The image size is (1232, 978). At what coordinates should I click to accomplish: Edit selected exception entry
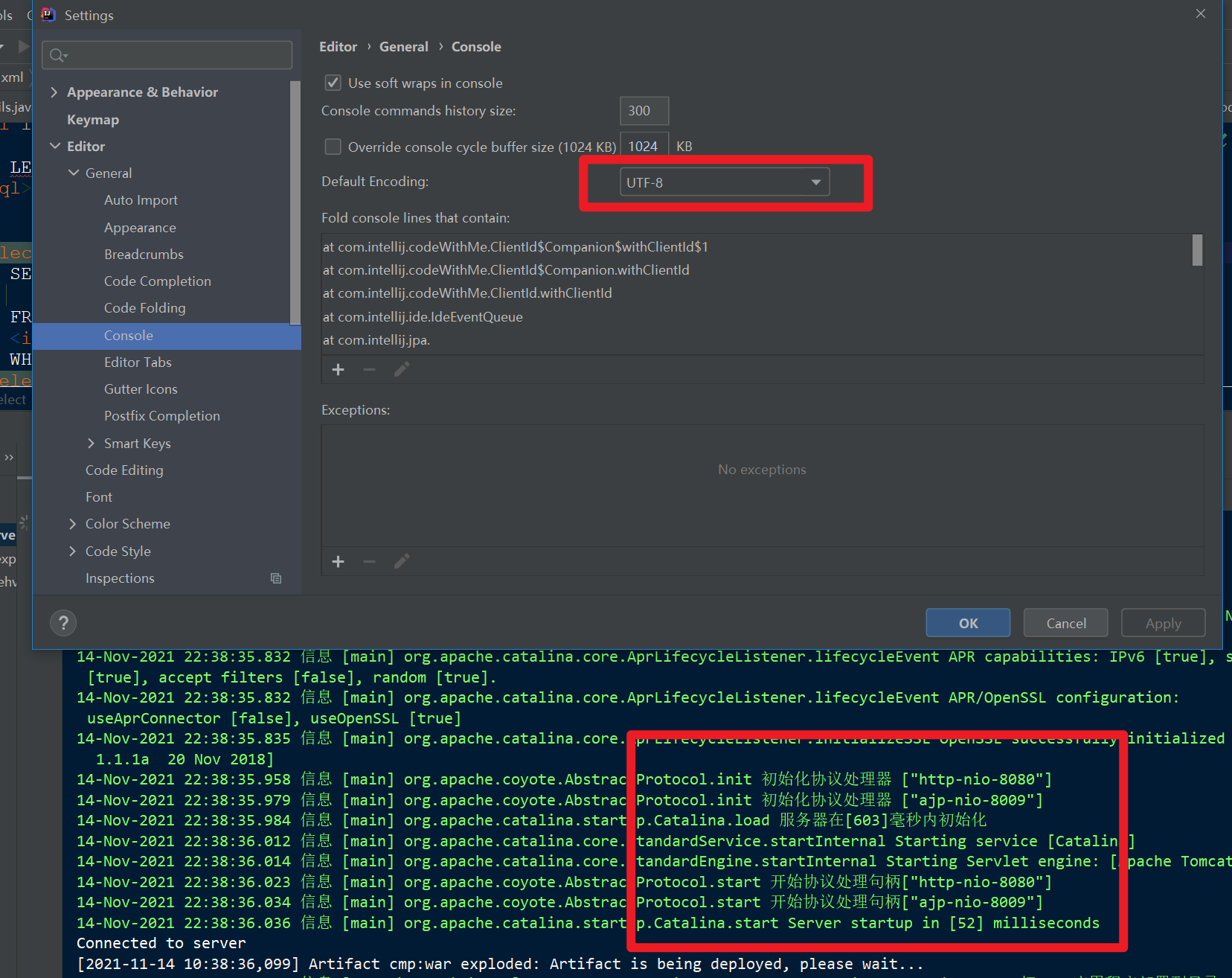pyautogui.click(x=402, y=561)
